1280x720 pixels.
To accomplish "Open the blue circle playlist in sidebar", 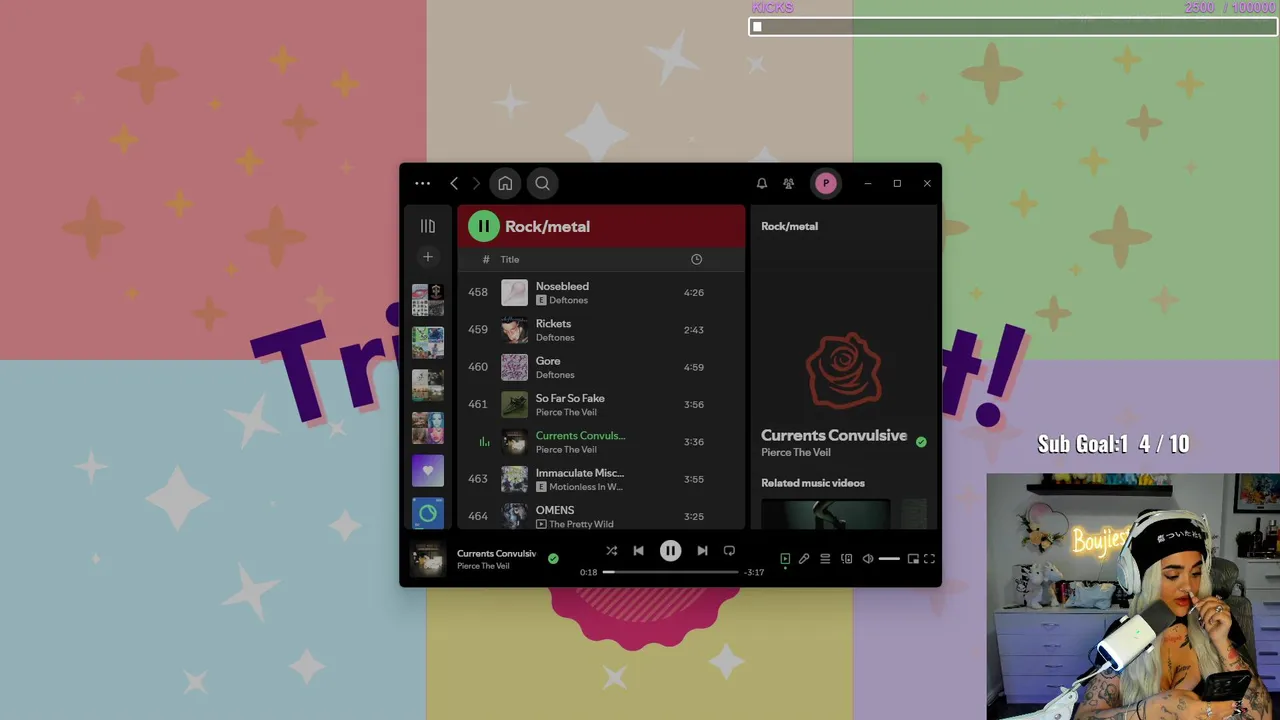I will tap(428, 513).
